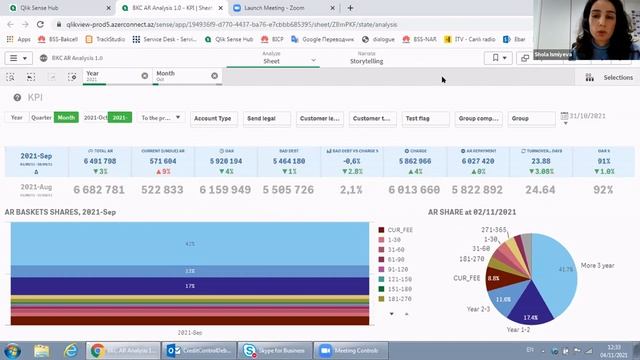The width and height of the screenshot is (640, 360).
Task: Open Outlook CreditControlDeb taskbar item
Action: click(x=199, y=351)
